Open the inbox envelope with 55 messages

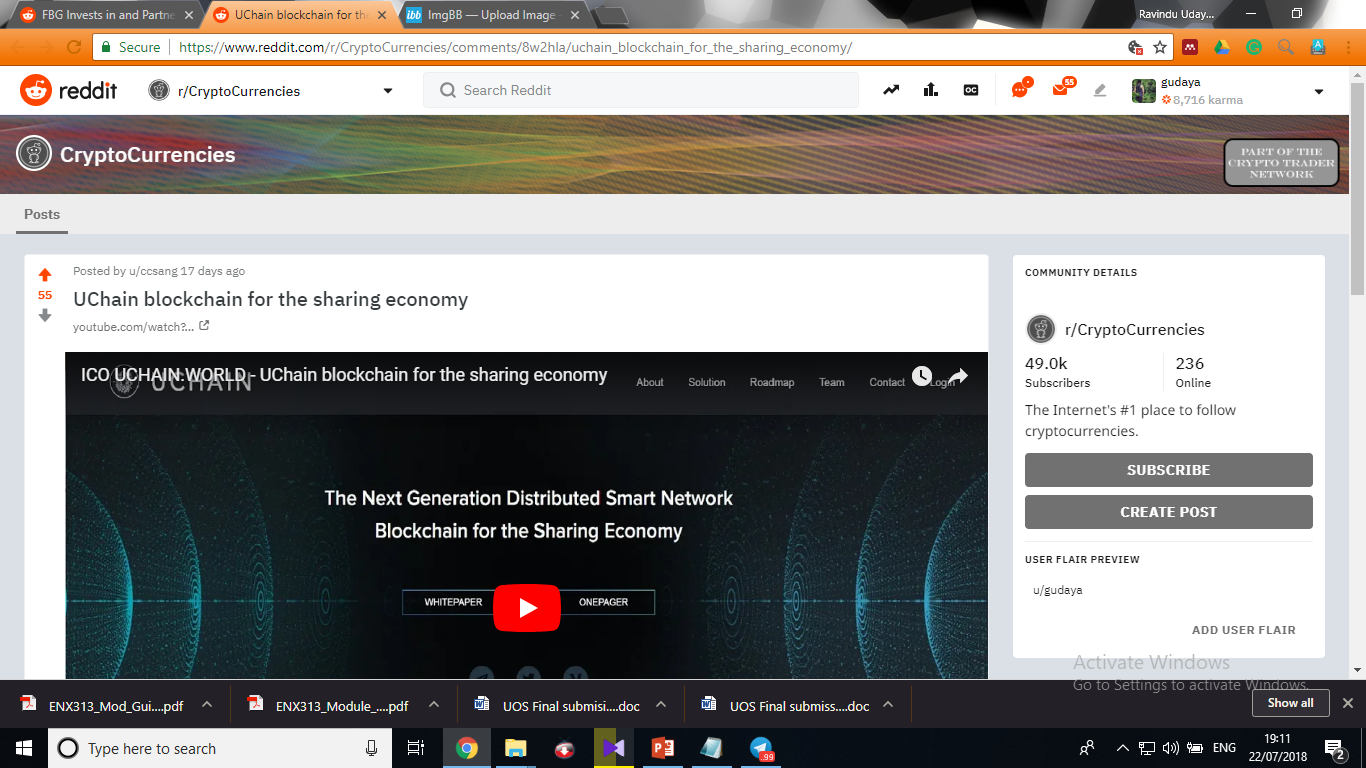click(x=1060, y=90)
